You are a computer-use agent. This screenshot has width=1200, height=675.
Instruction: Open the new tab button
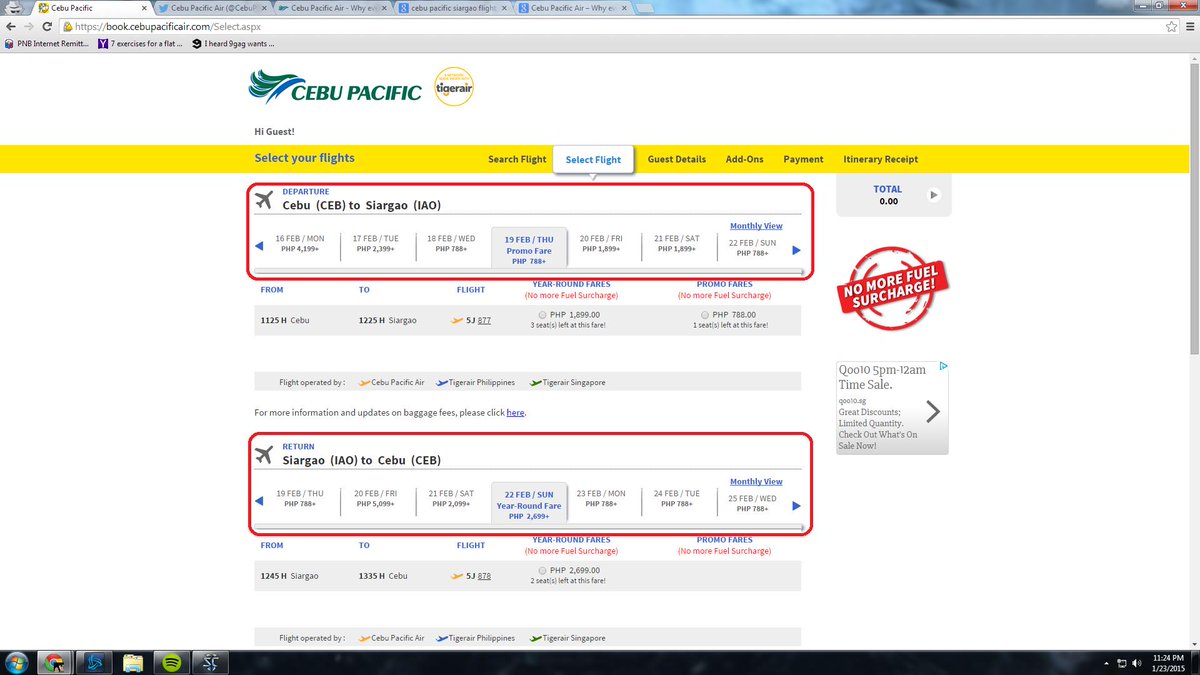(644, 8)
